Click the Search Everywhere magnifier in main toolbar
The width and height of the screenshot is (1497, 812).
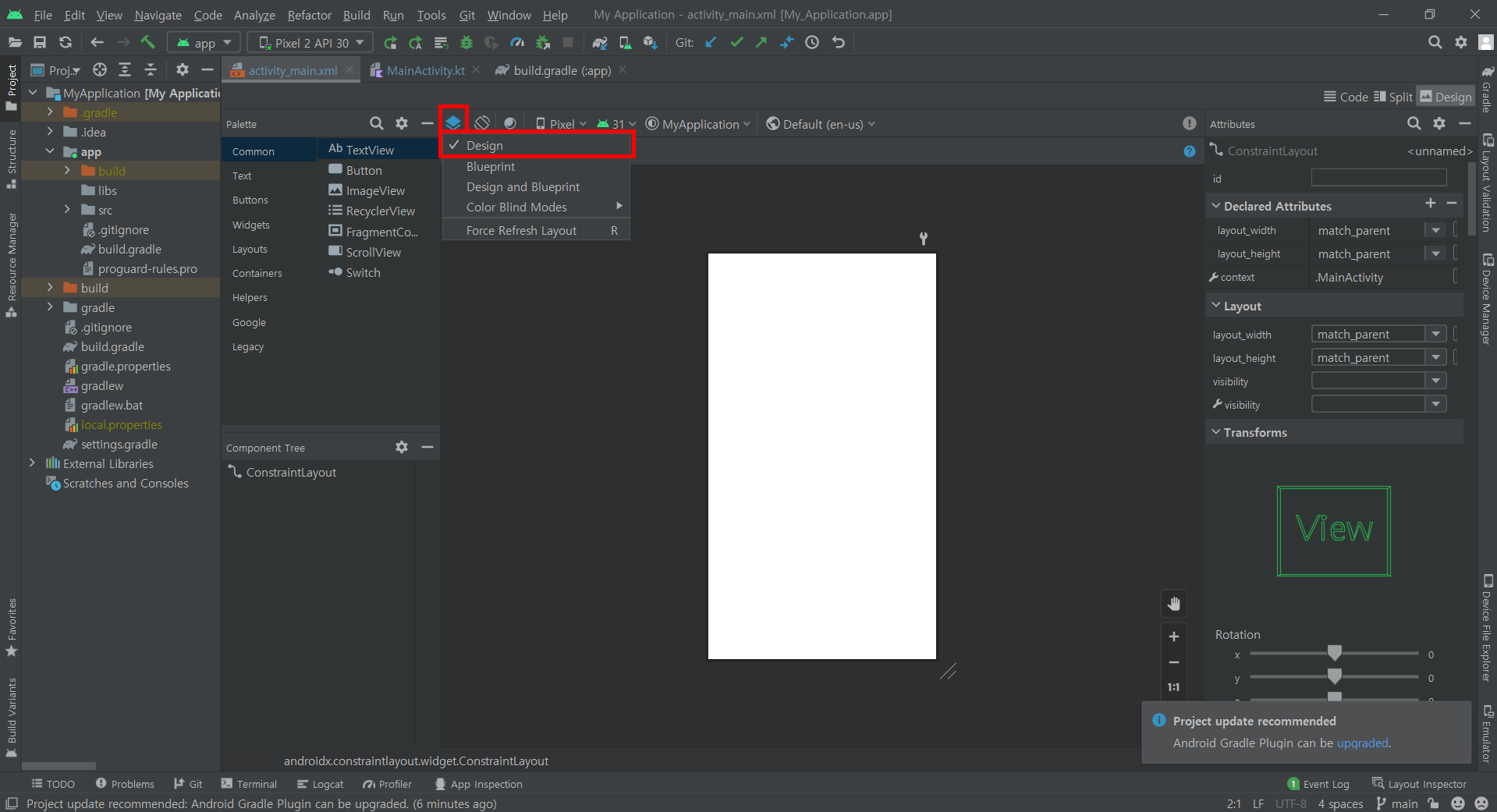1435,43
